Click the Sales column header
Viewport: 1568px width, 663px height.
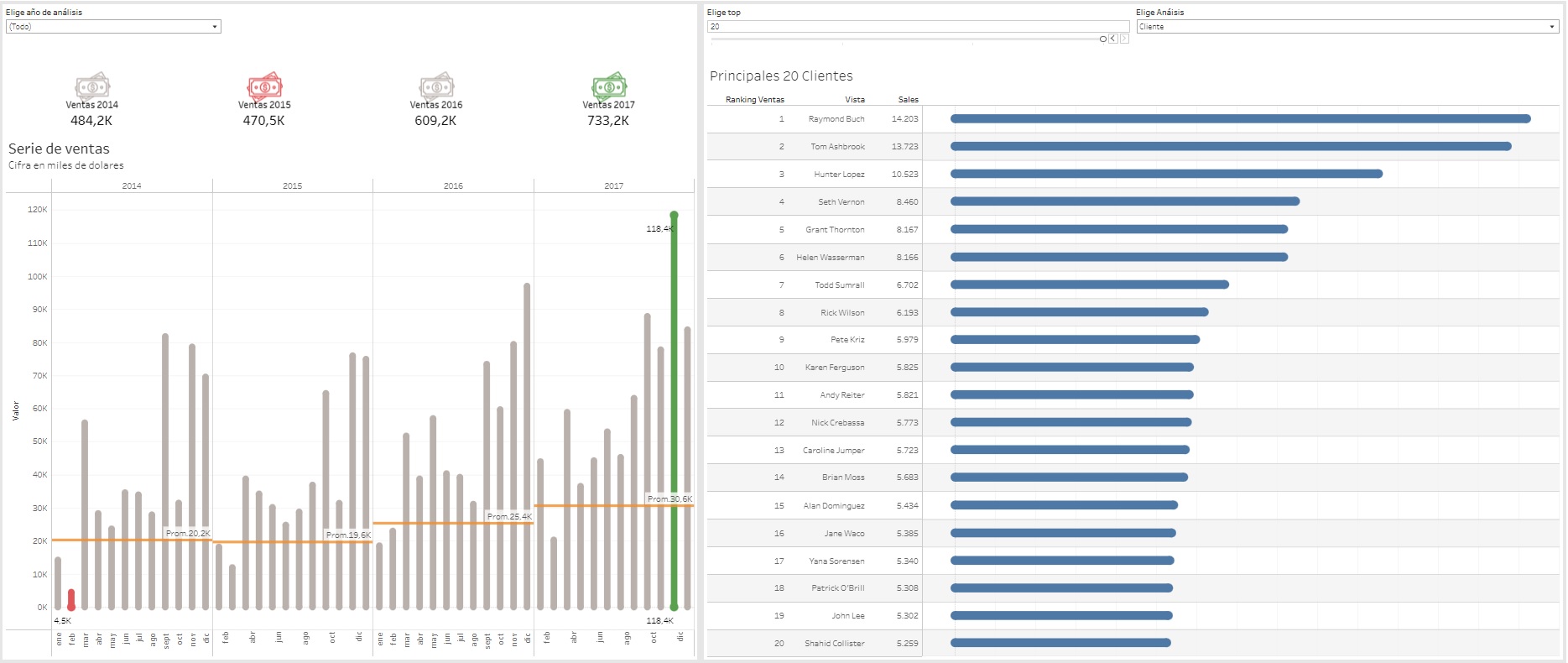[908, 100]
